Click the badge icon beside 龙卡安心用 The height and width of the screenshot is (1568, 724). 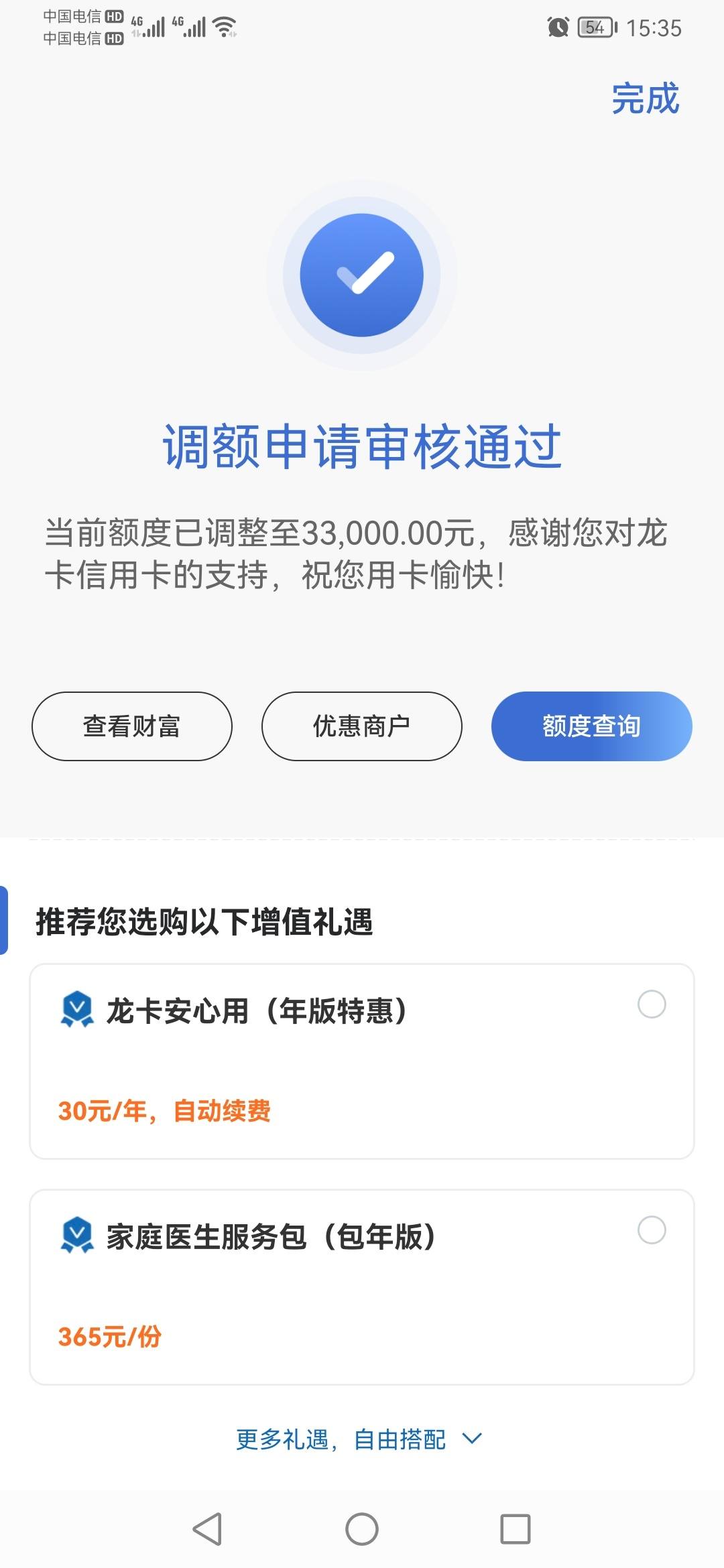point(77,1008)
